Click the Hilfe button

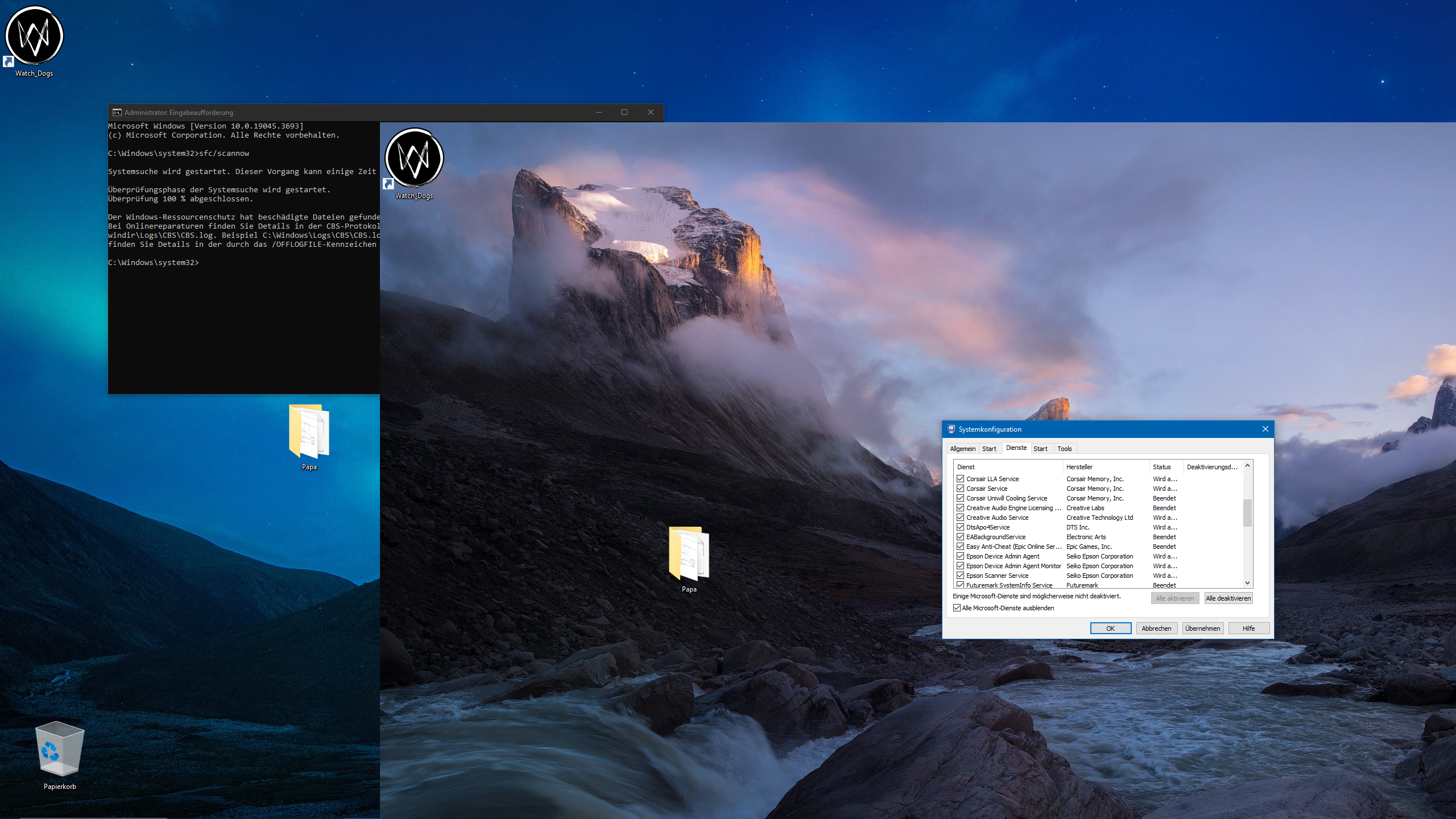point(1248,628)
